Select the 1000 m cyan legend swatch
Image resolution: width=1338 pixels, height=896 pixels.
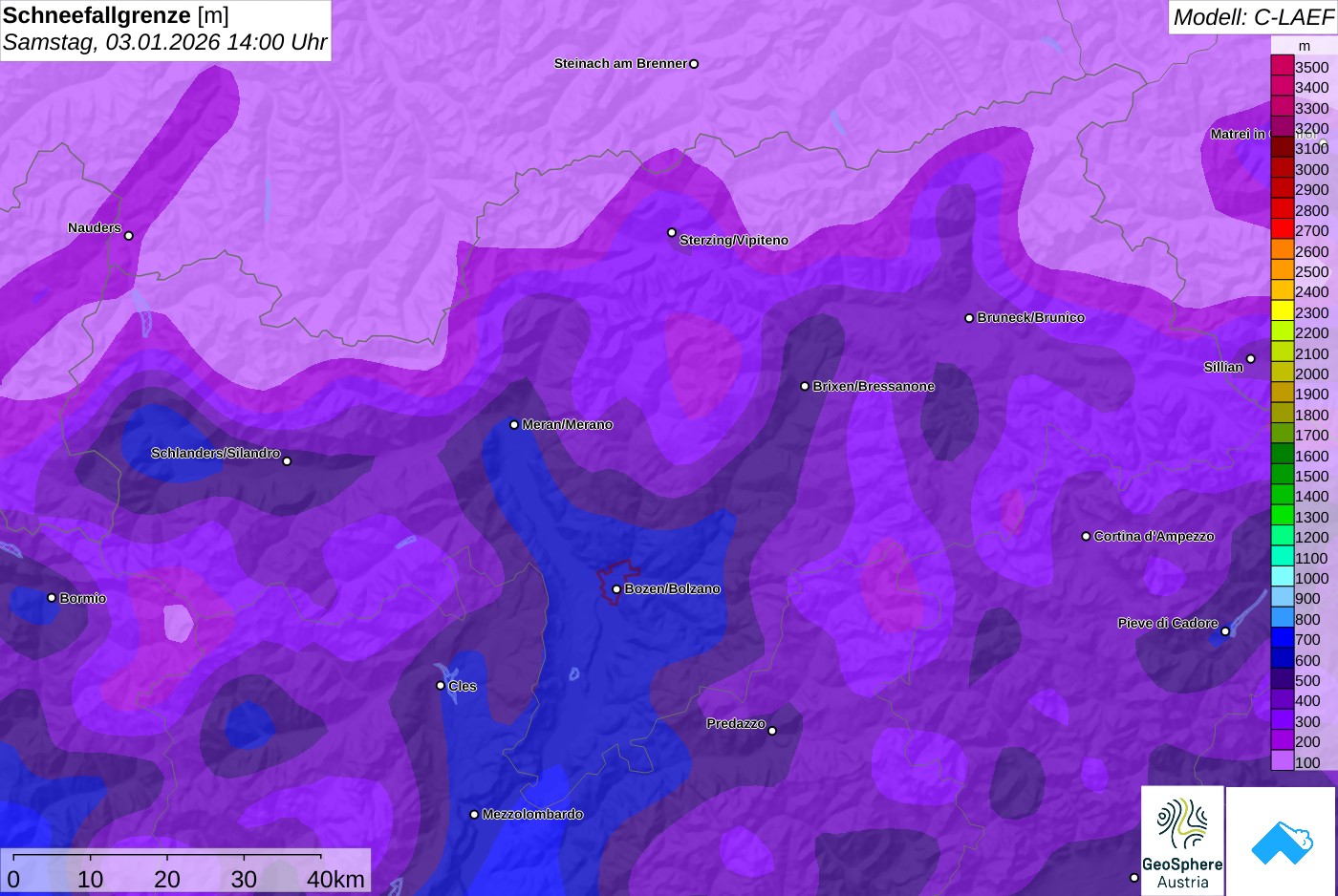click(x=1283, y=578)
